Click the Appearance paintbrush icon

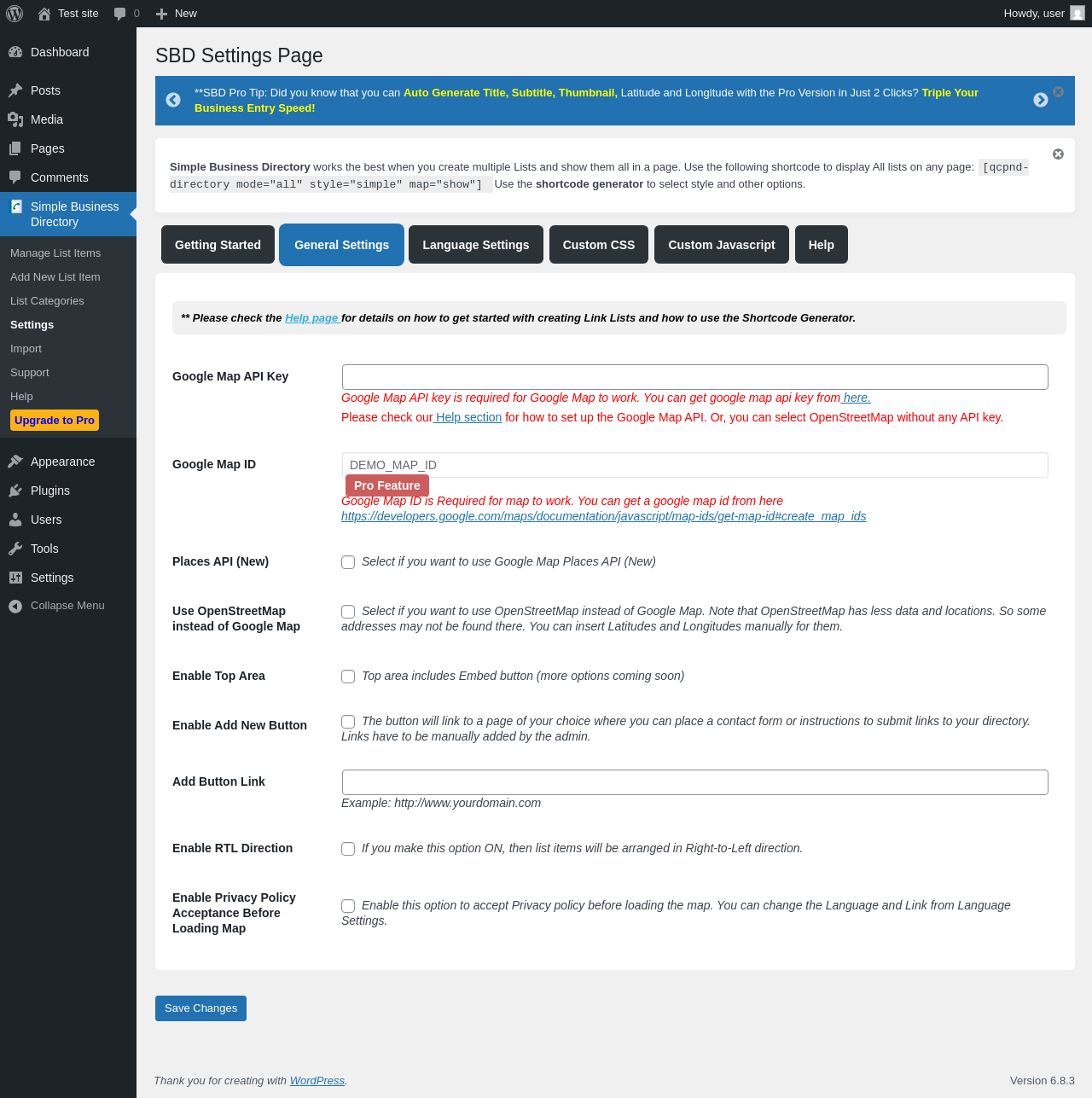coord(15,462)
